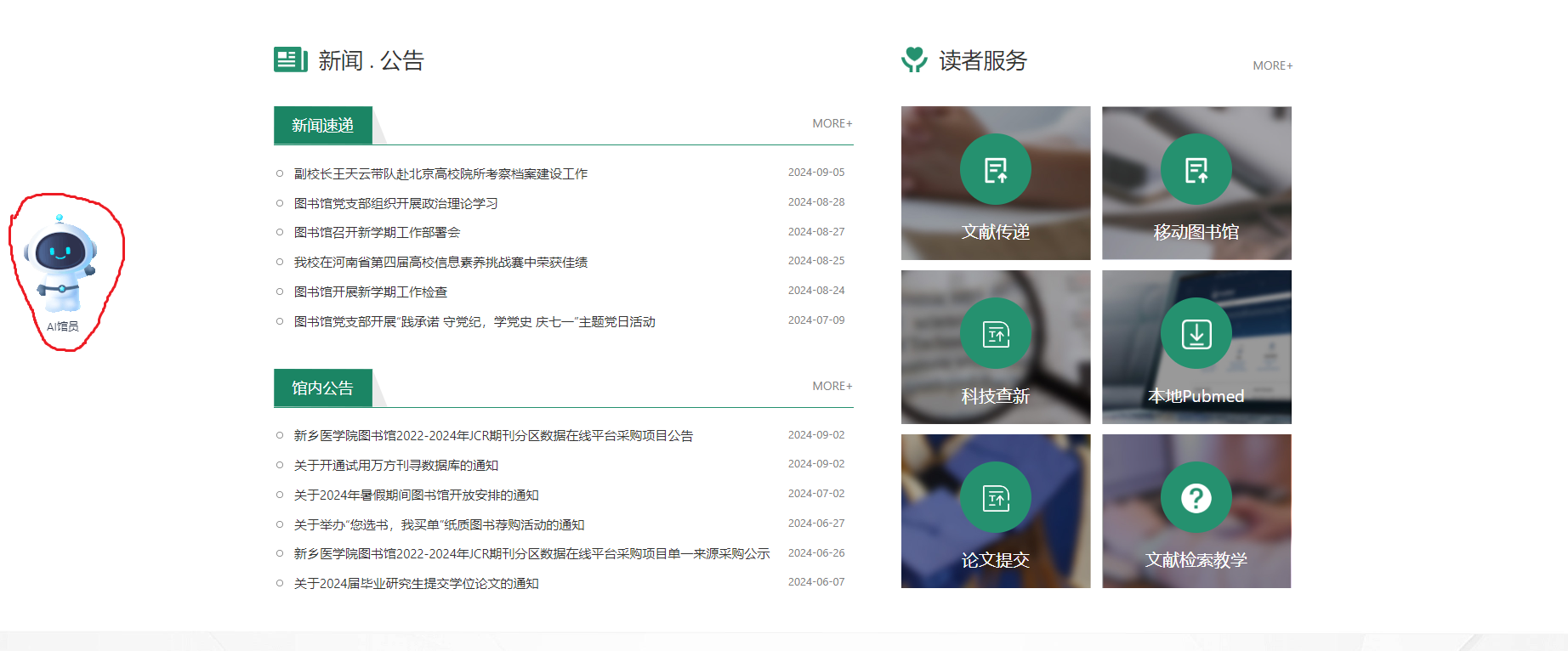
Task: Open 关于2024年暑假期间图书馆开放安排的通知
Action: [x=416, y=495]
